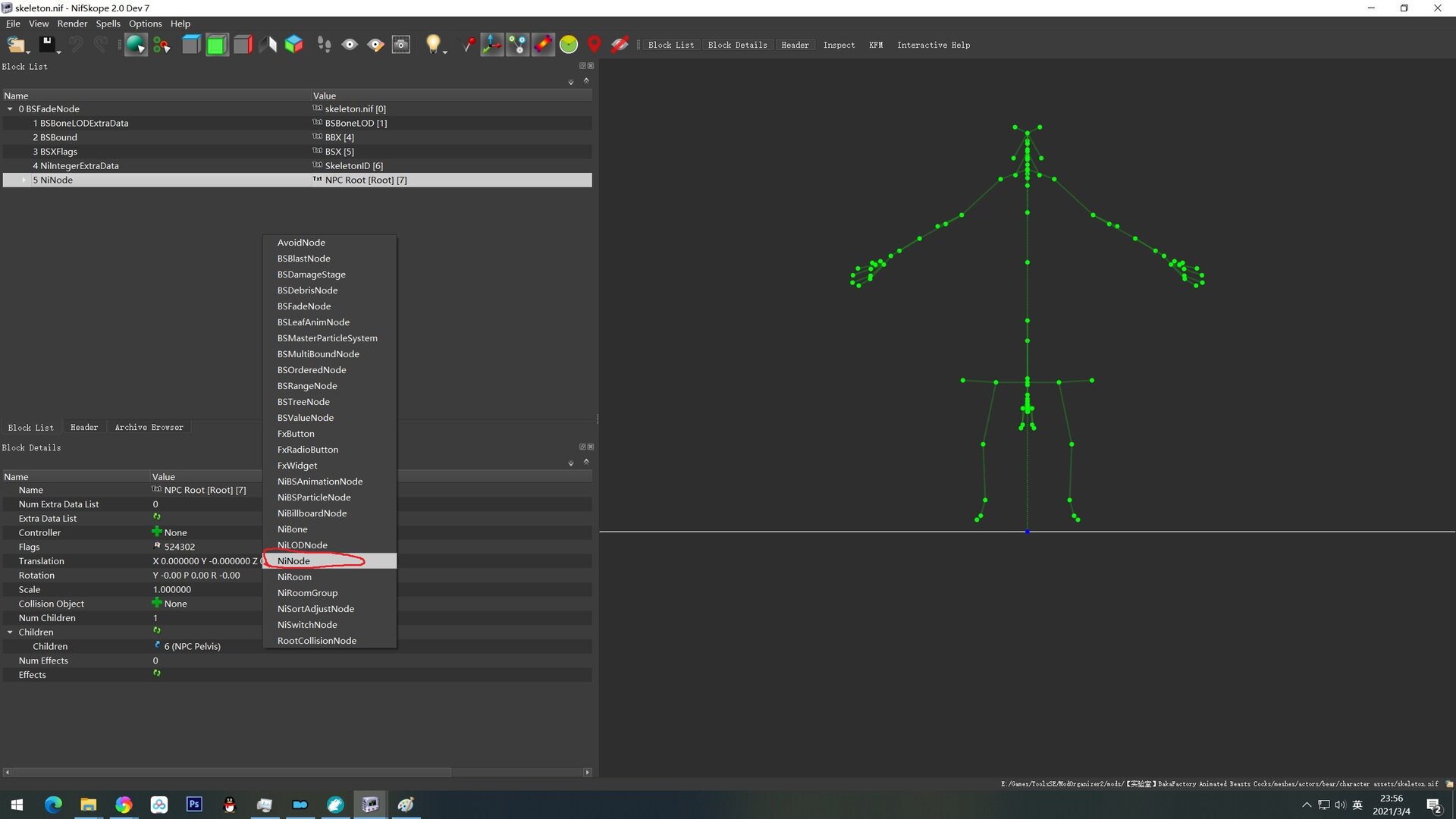Click the screenshot camera icon

[401, 45]
